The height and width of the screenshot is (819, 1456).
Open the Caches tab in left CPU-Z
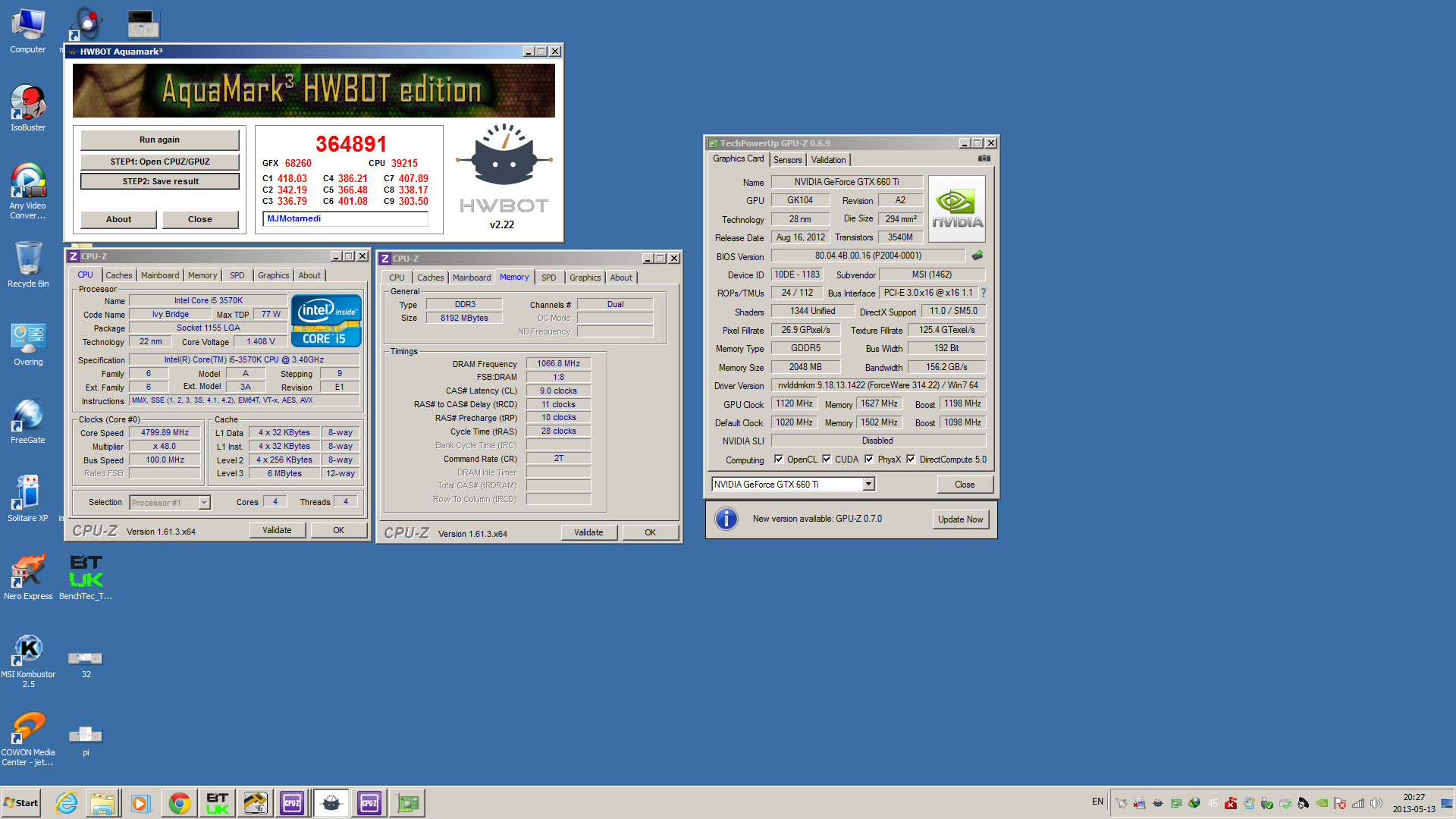(x=118, y=275)
